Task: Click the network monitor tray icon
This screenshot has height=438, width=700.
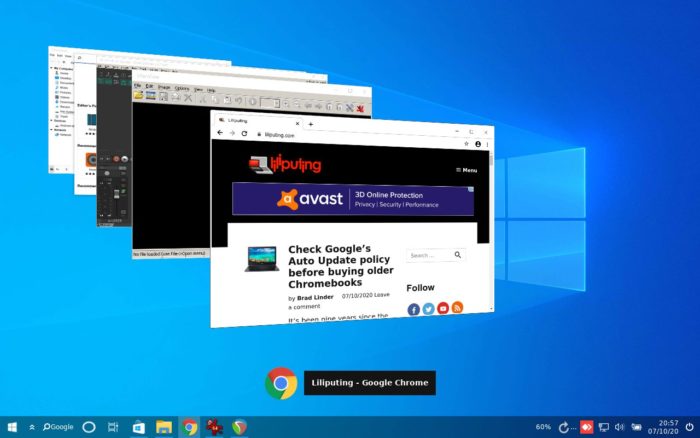Action: pyautogui.click(x=604, y=427)
